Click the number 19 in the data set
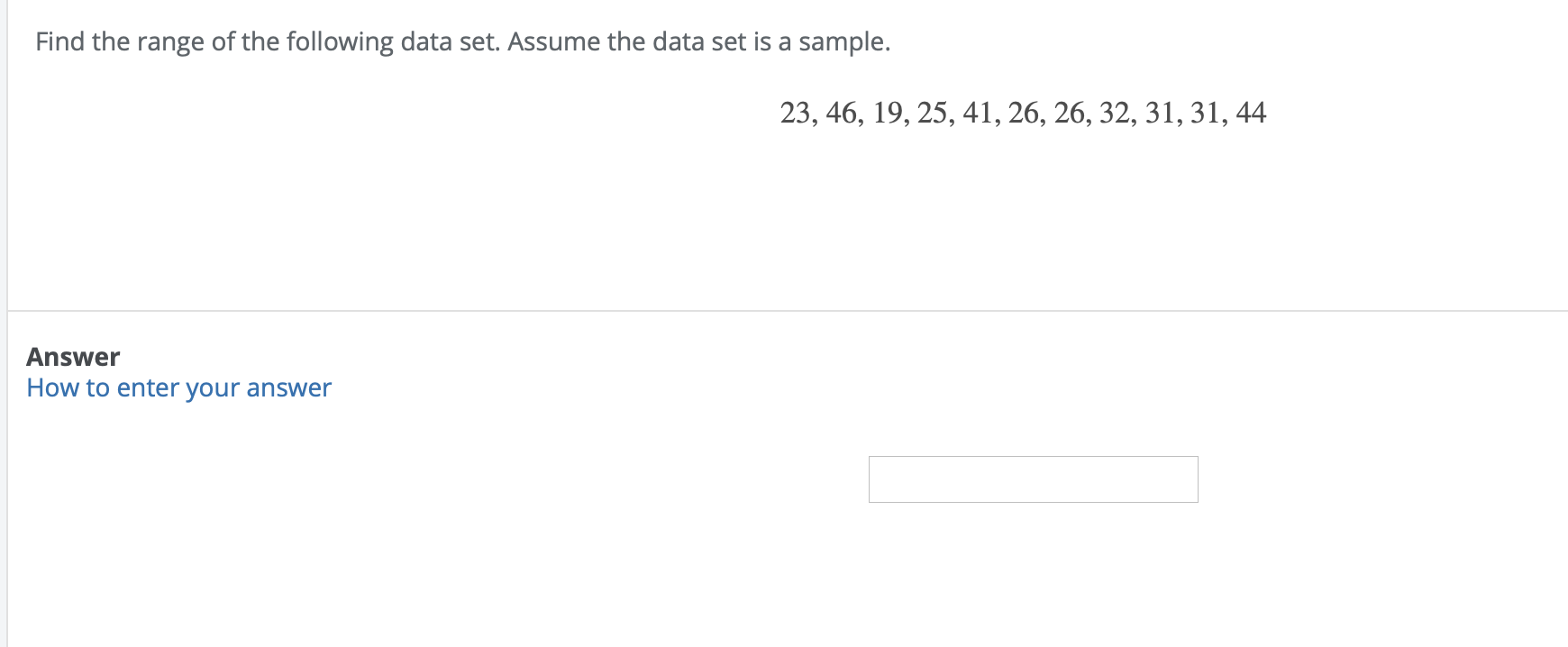This screenshot has width=1568, height=647. 888,113
